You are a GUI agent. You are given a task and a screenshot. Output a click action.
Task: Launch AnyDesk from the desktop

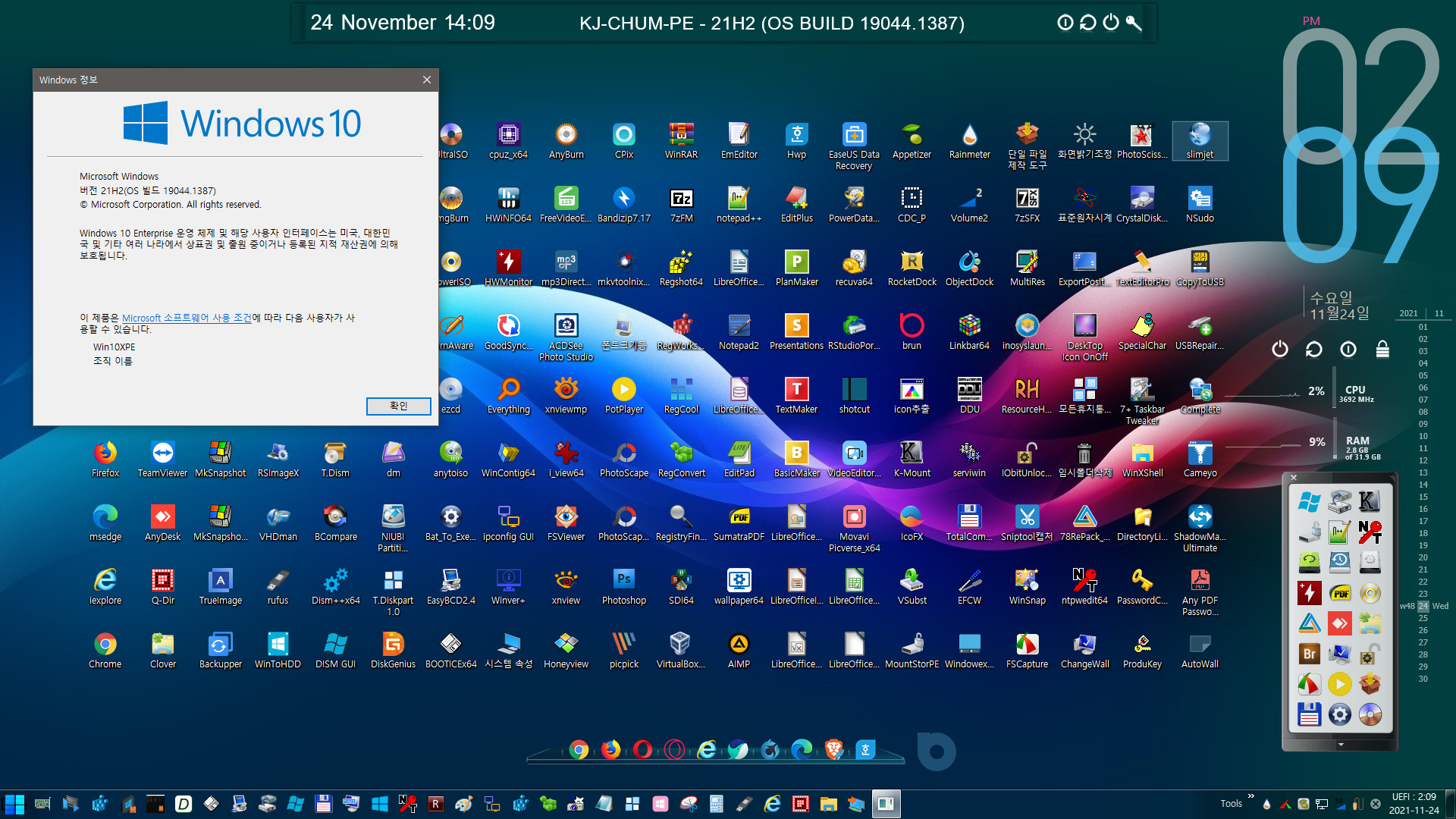[x=162, y=523]
